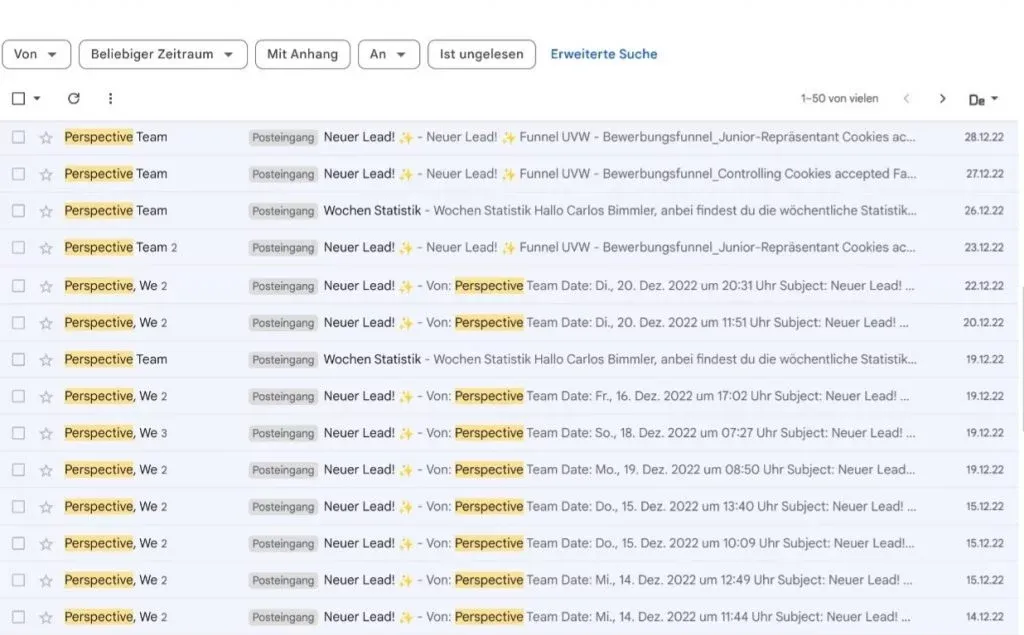Open the Beliebiger Zeitraum dropdown
Image resolution: width=1024 pixels, height=635 pixels.
(162, 54)
